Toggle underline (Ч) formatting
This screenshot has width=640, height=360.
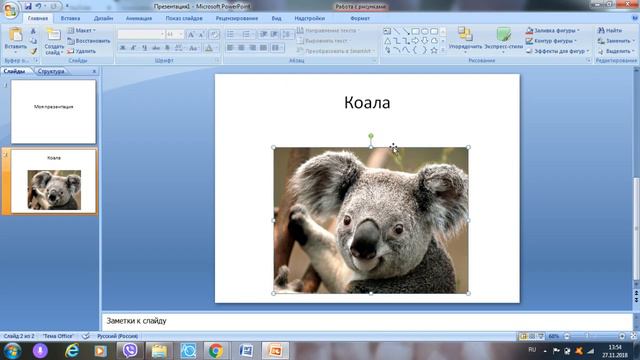(x=144, y=48)
